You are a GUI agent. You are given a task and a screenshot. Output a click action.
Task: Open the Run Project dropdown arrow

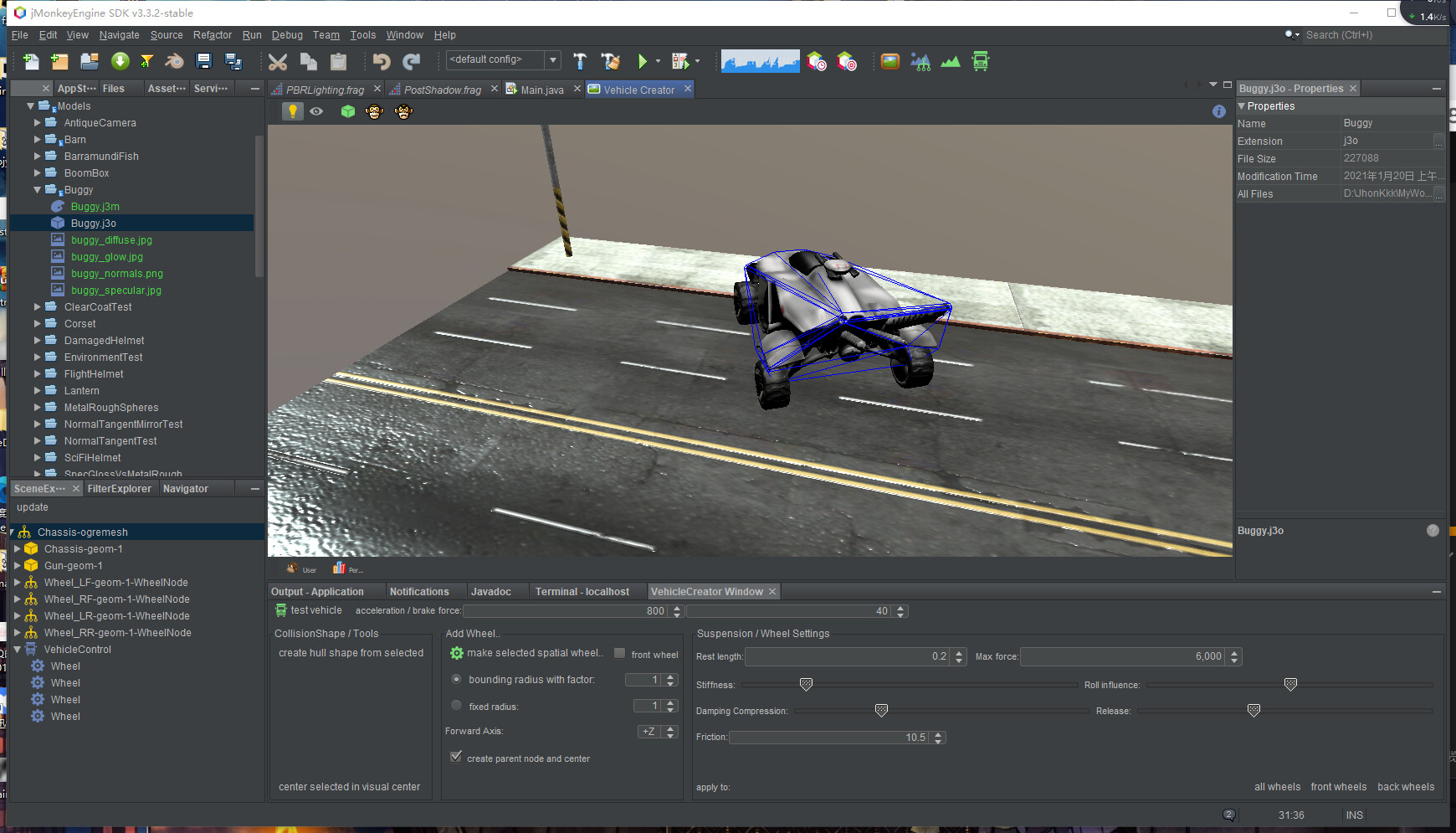[658, 61]
